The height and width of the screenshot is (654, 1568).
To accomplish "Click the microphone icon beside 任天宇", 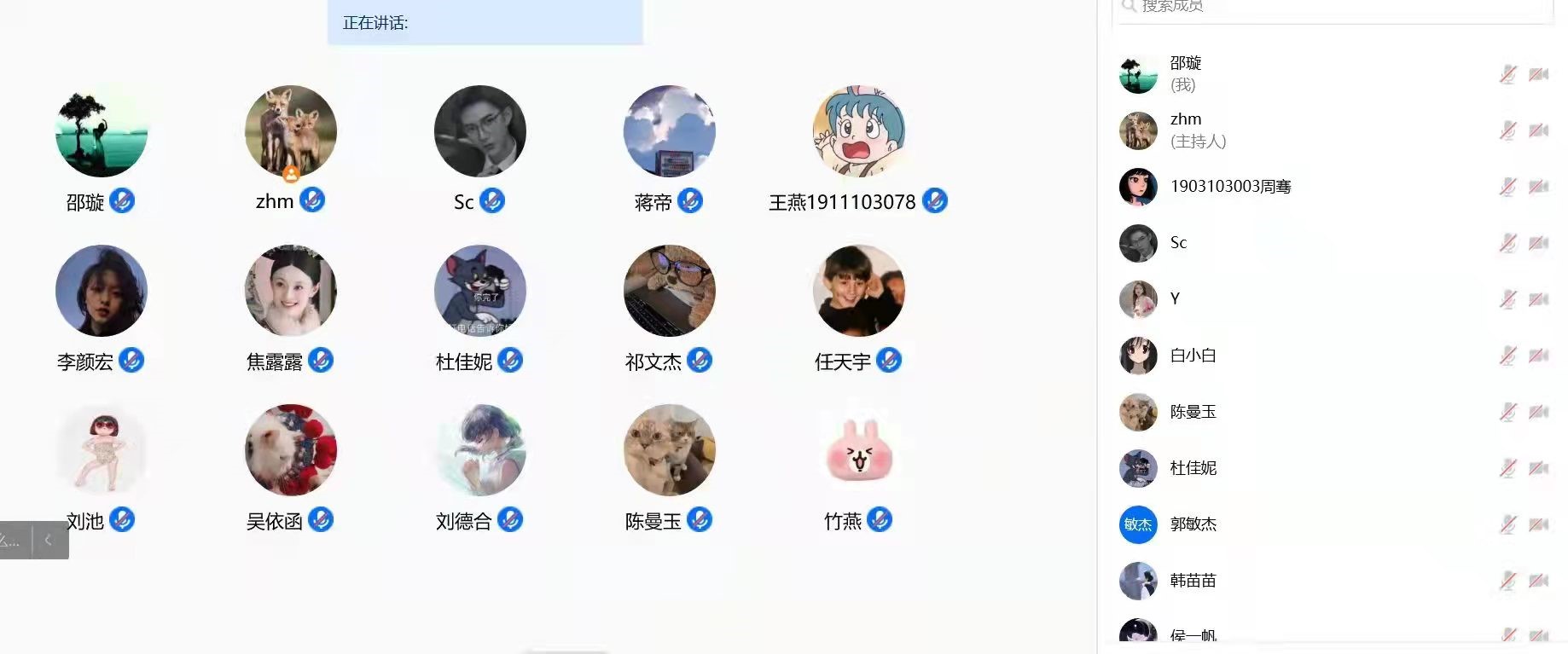I will pyautogui.click(x=889, y=361).
